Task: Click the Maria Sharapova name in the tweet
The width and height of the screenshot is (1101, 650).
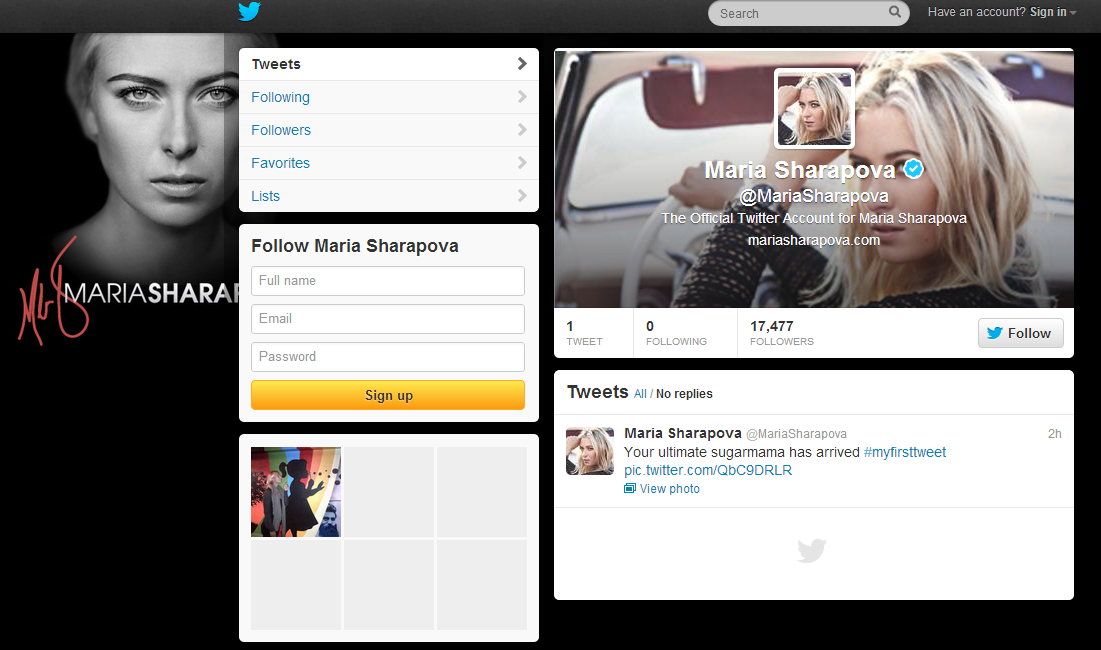Action: (x=683, y=433)
